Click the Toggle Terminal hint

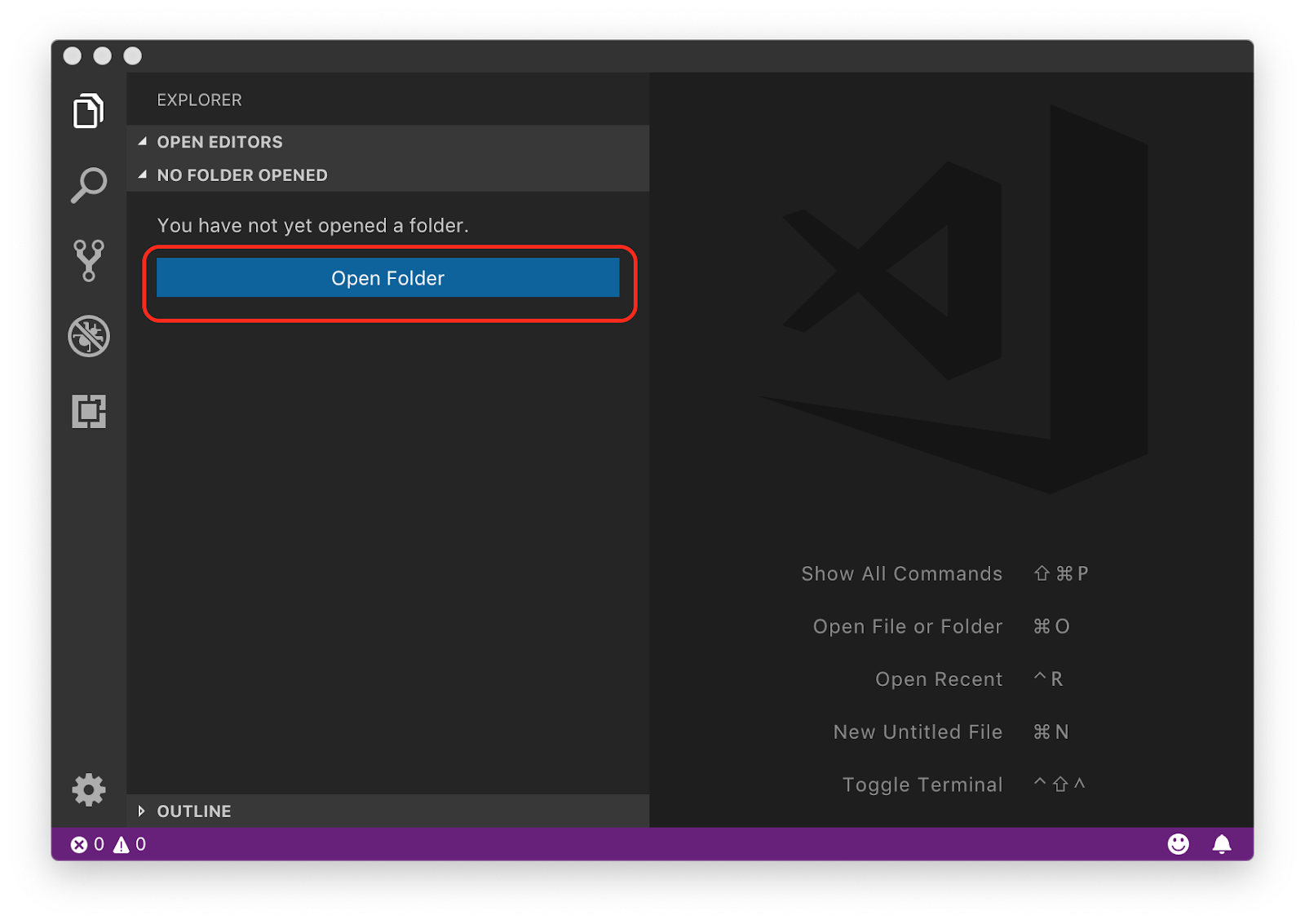pyautogui.click(x=922, y=785)
